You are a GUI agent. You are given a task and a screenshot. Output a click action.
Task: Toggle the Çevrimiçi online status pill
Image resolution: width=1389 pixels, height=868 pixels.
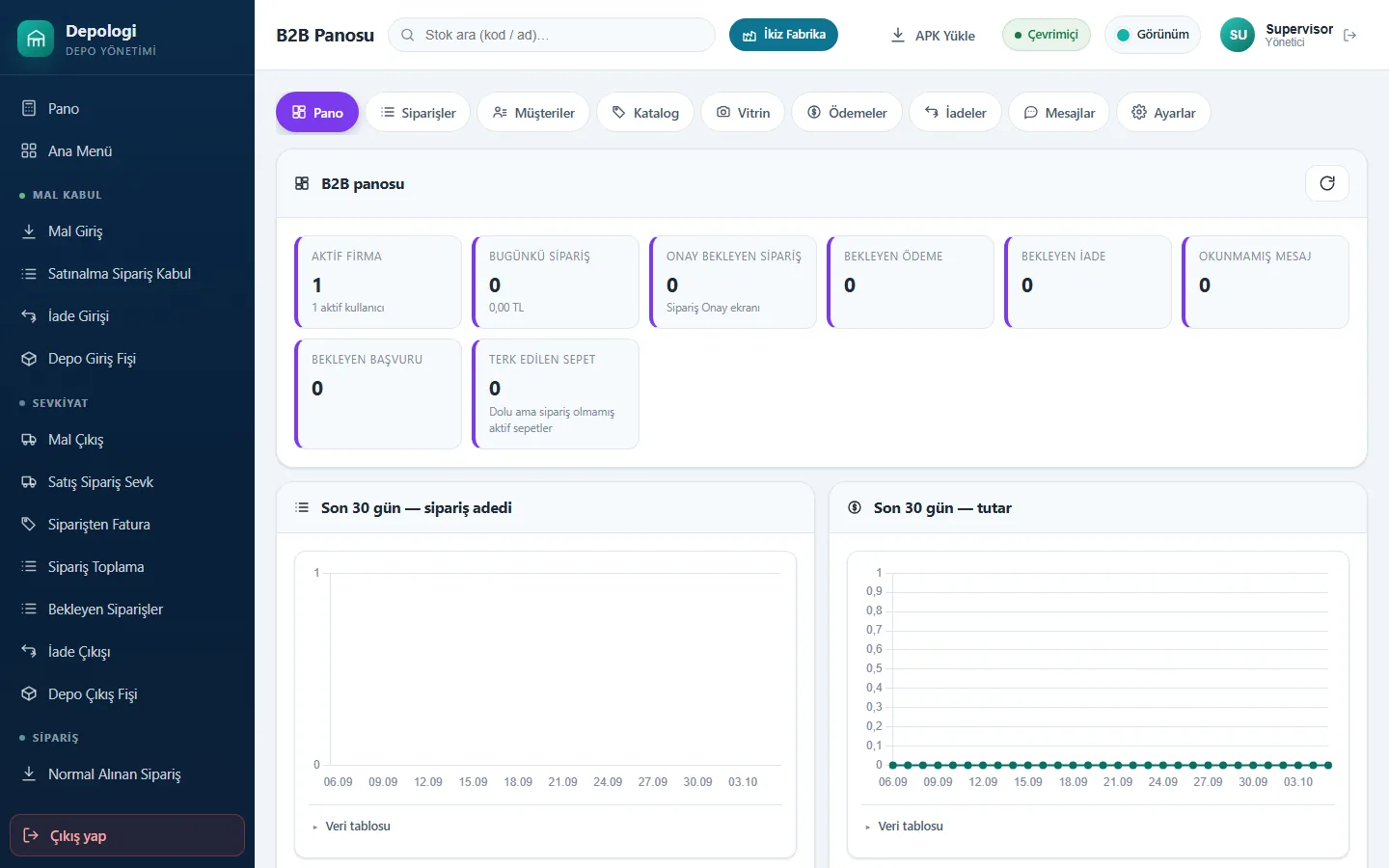1047,35
